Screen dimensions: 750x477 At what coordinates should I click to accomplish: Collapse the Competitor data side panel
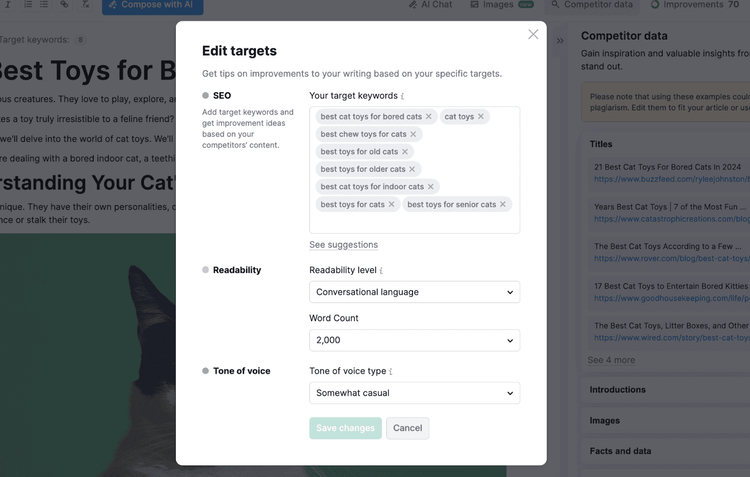[x=560, y=41]
